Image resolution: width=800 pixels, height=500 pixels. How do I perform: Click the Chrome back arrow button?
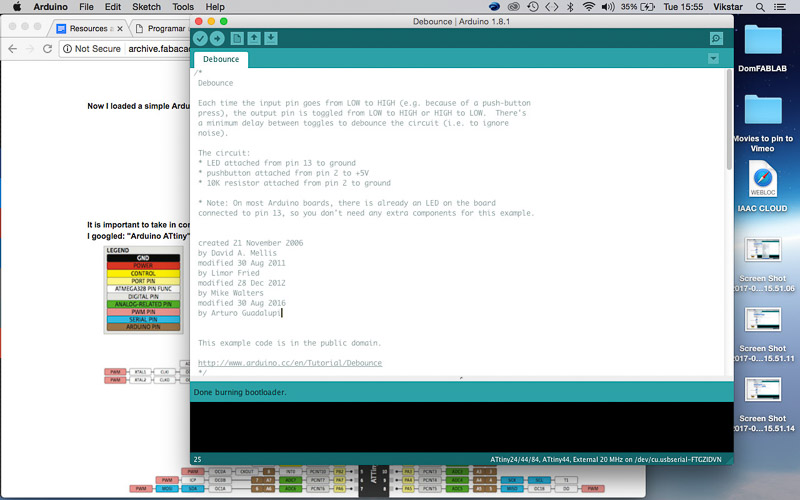coord(13,48)
